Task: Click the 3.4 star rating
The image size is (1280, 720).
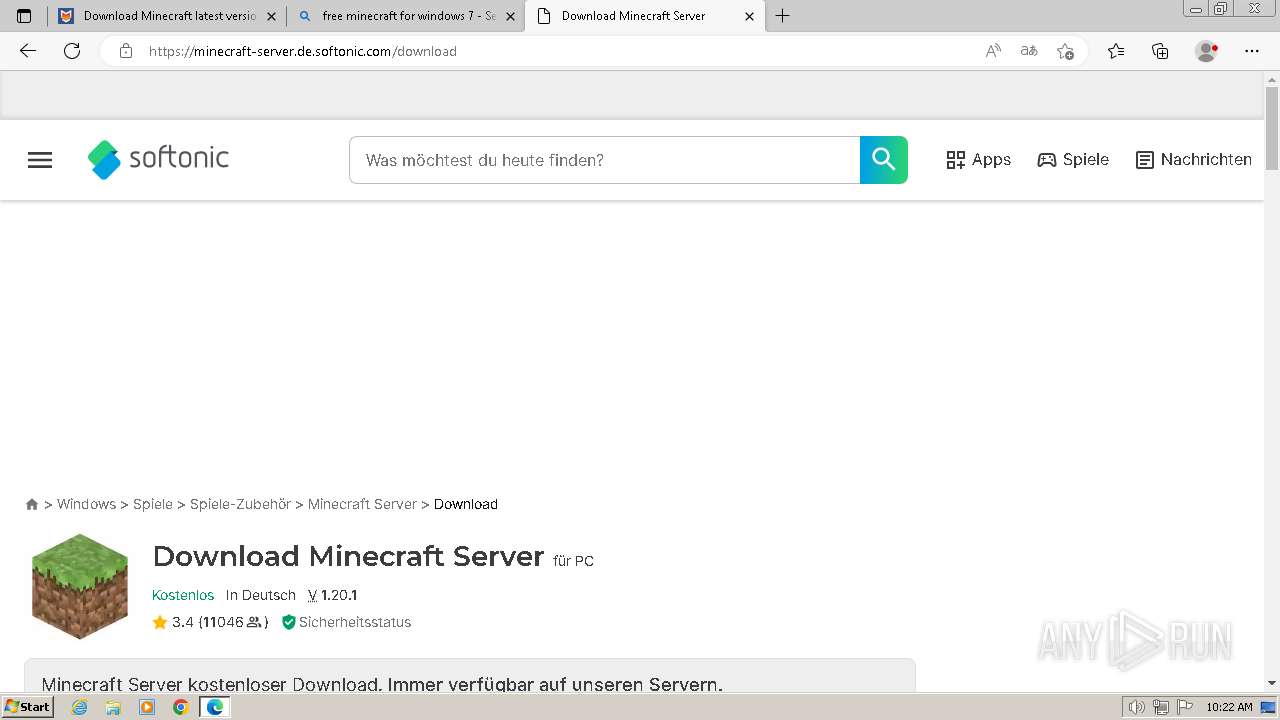Action: click(173, 622)
